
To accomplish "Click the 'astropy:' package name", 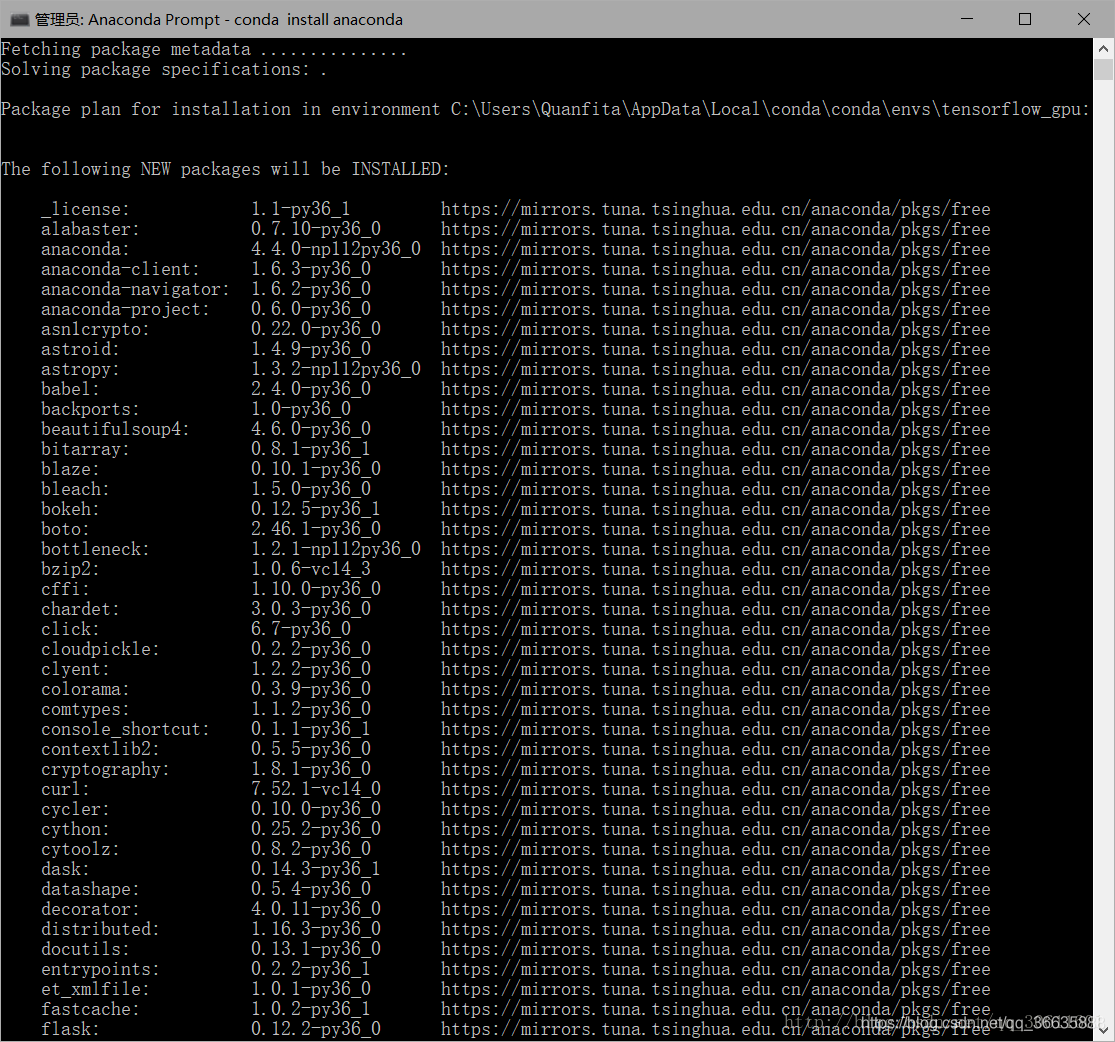I will click(80, 368).
